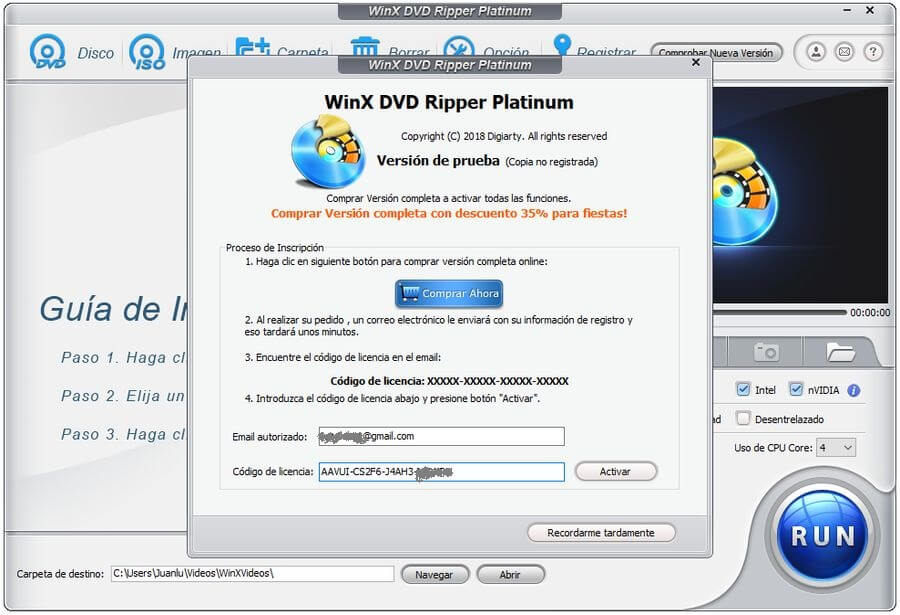Enable the Desentrelazado checkbox

(x=743, y=418)
